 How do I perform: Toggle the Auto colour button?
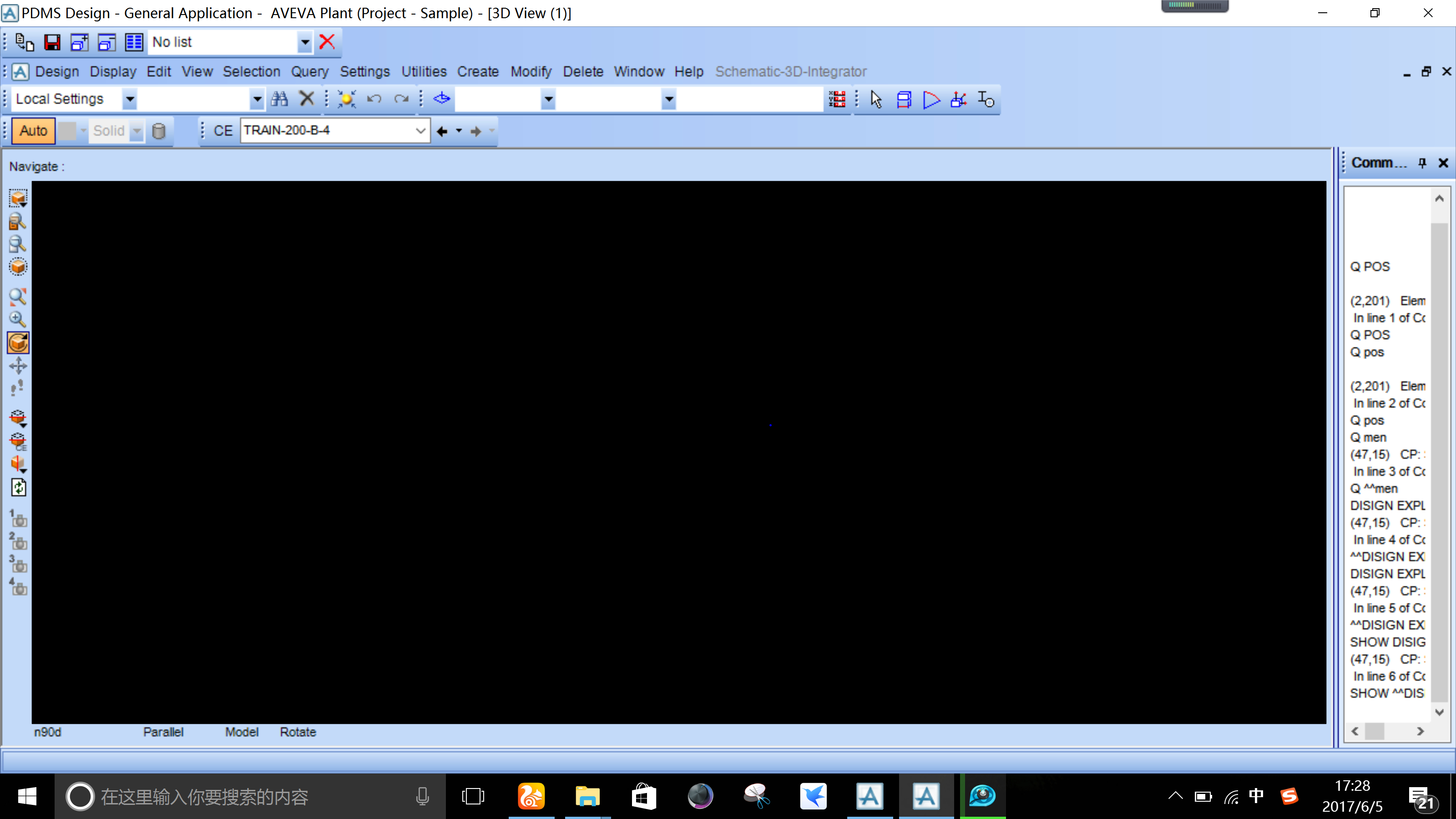point(33,131)
